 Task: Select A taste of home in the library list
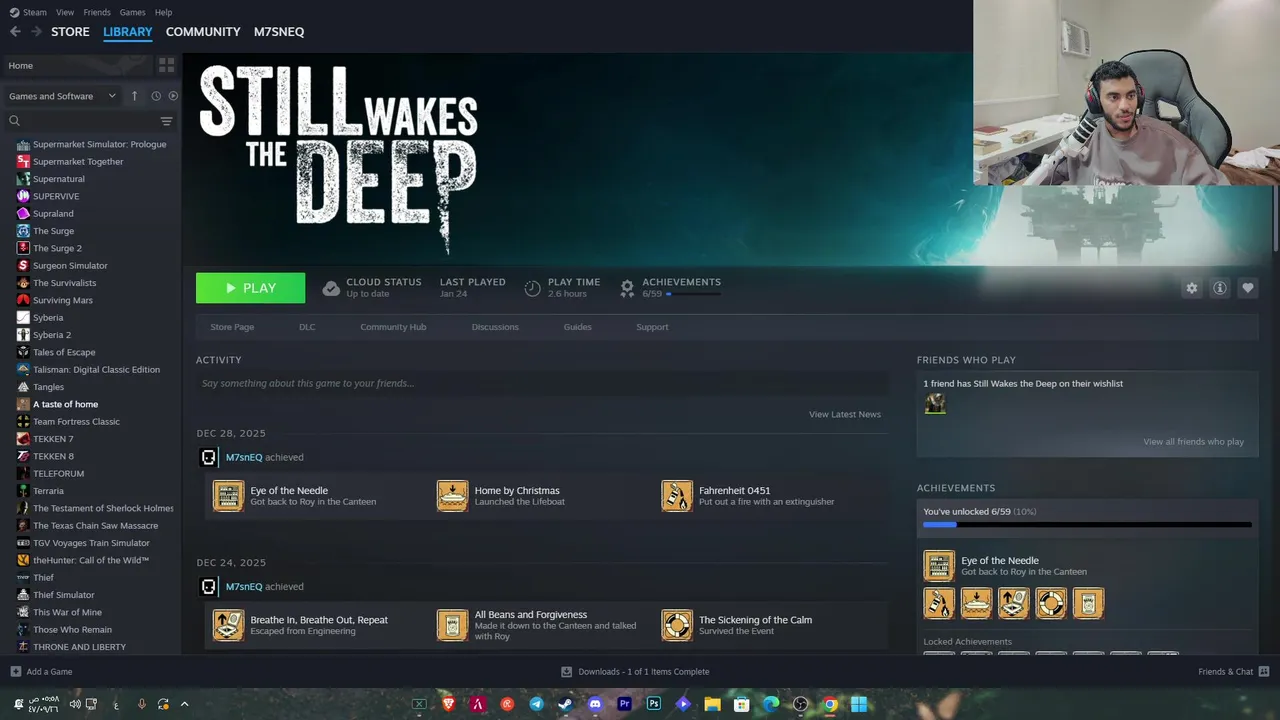65,404
